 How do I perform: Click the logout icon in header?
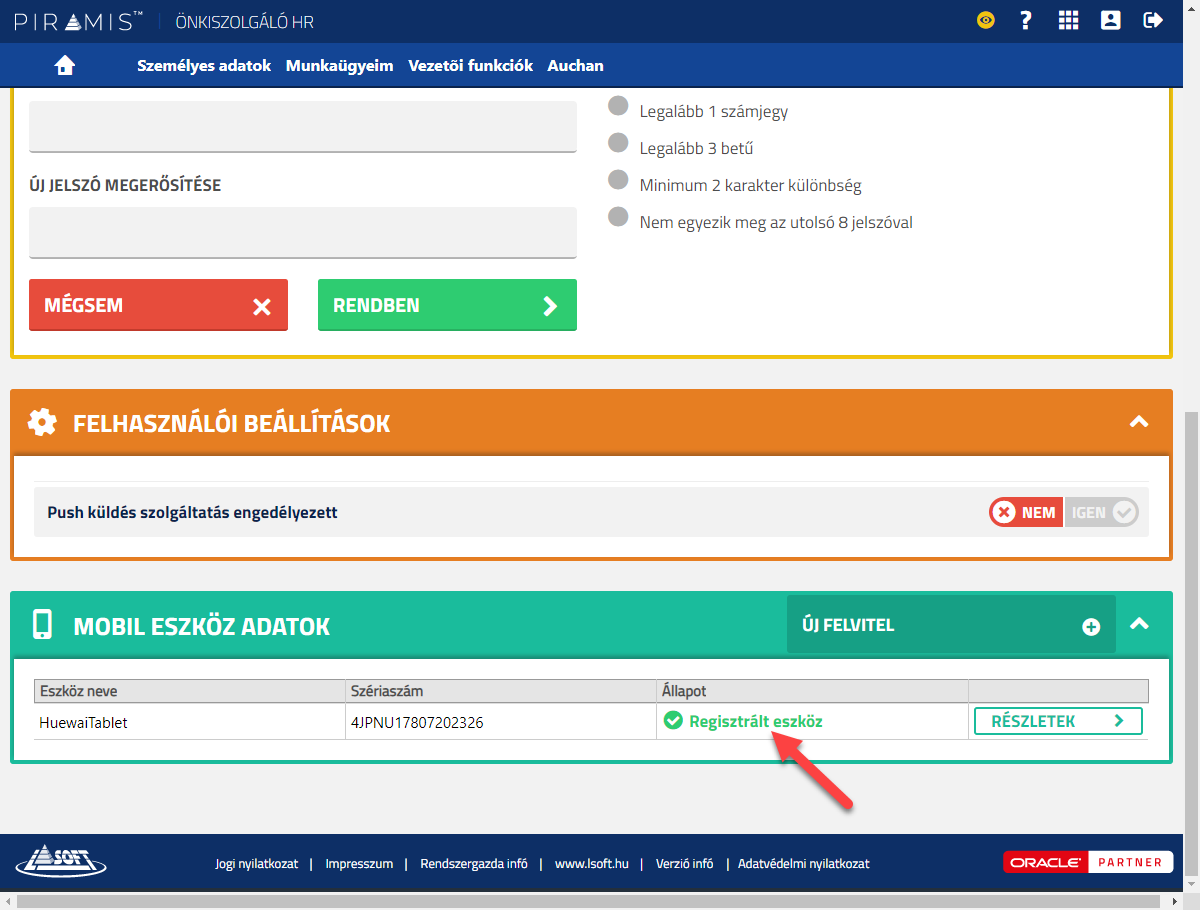tap(1153, 21)
